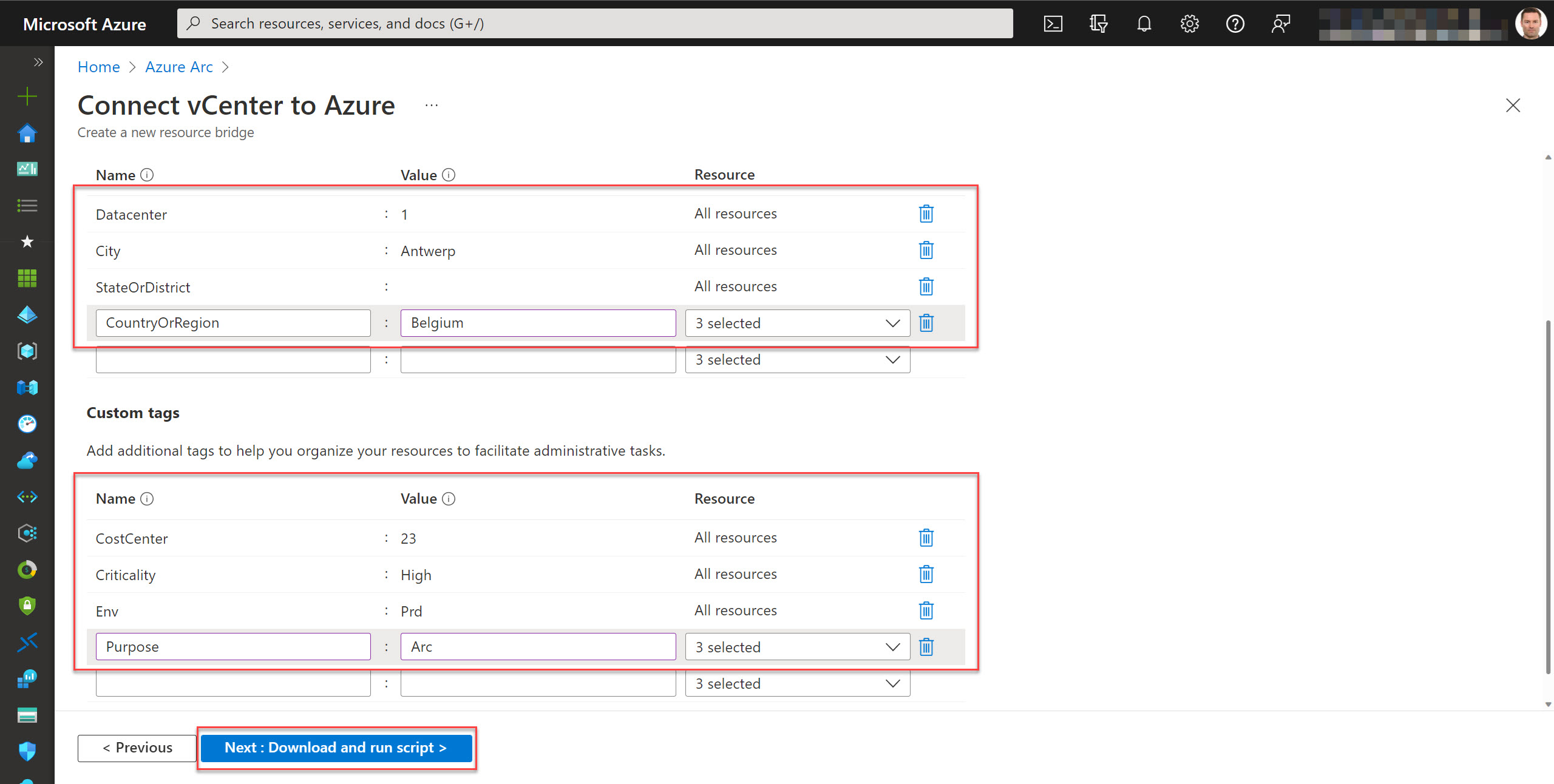Expand the collapsed sidebar with the chevron

(x=38, y=61)
